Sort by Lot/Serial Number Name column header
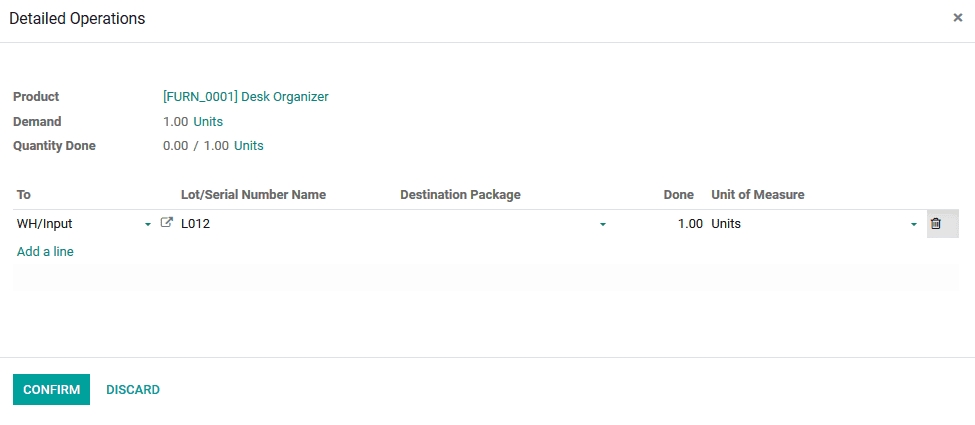975x425 pixels. click(x=253, y=195)
